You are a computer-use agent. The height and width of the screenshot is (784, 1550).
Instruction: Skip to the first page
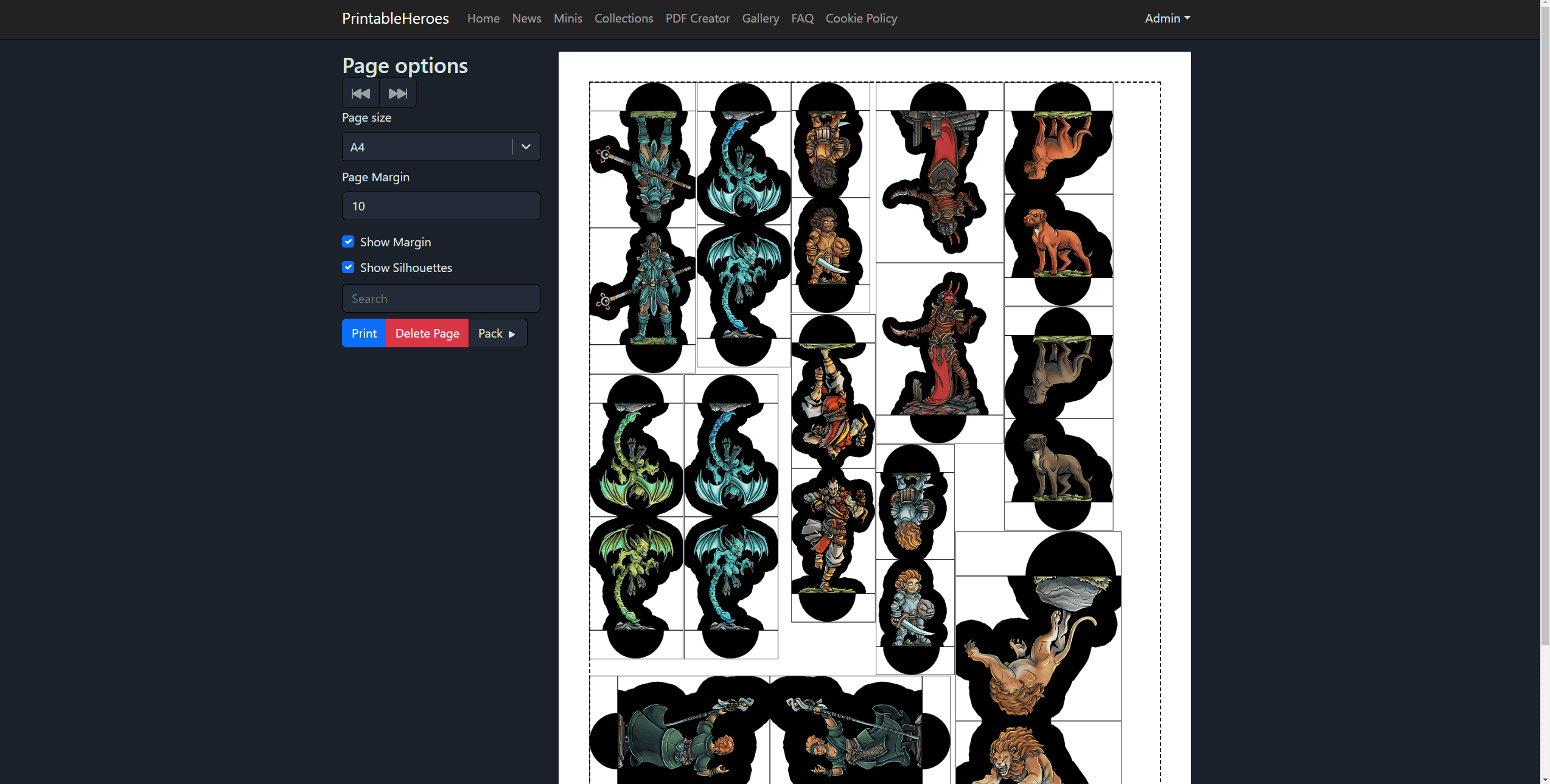pos(360,93)
